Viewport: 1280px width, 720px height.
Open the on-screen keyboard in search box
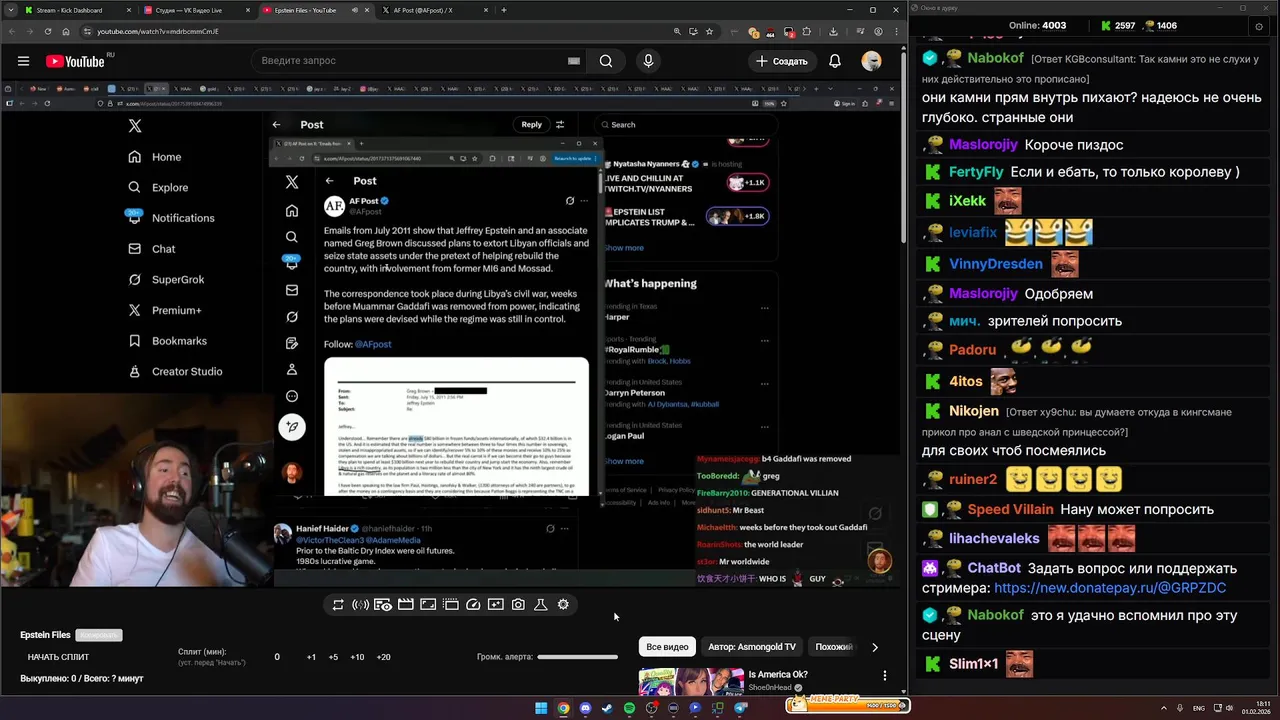(574, 61)
